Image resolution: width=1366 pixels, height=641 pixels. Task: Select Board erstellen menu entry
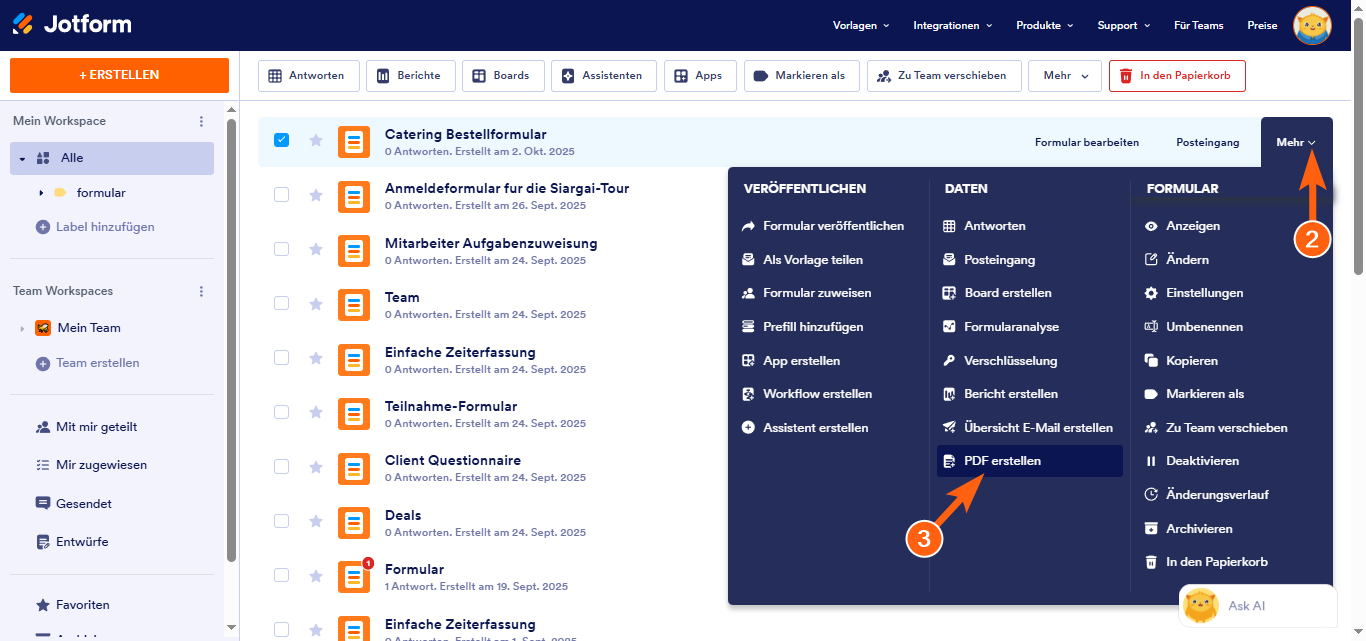997,293
